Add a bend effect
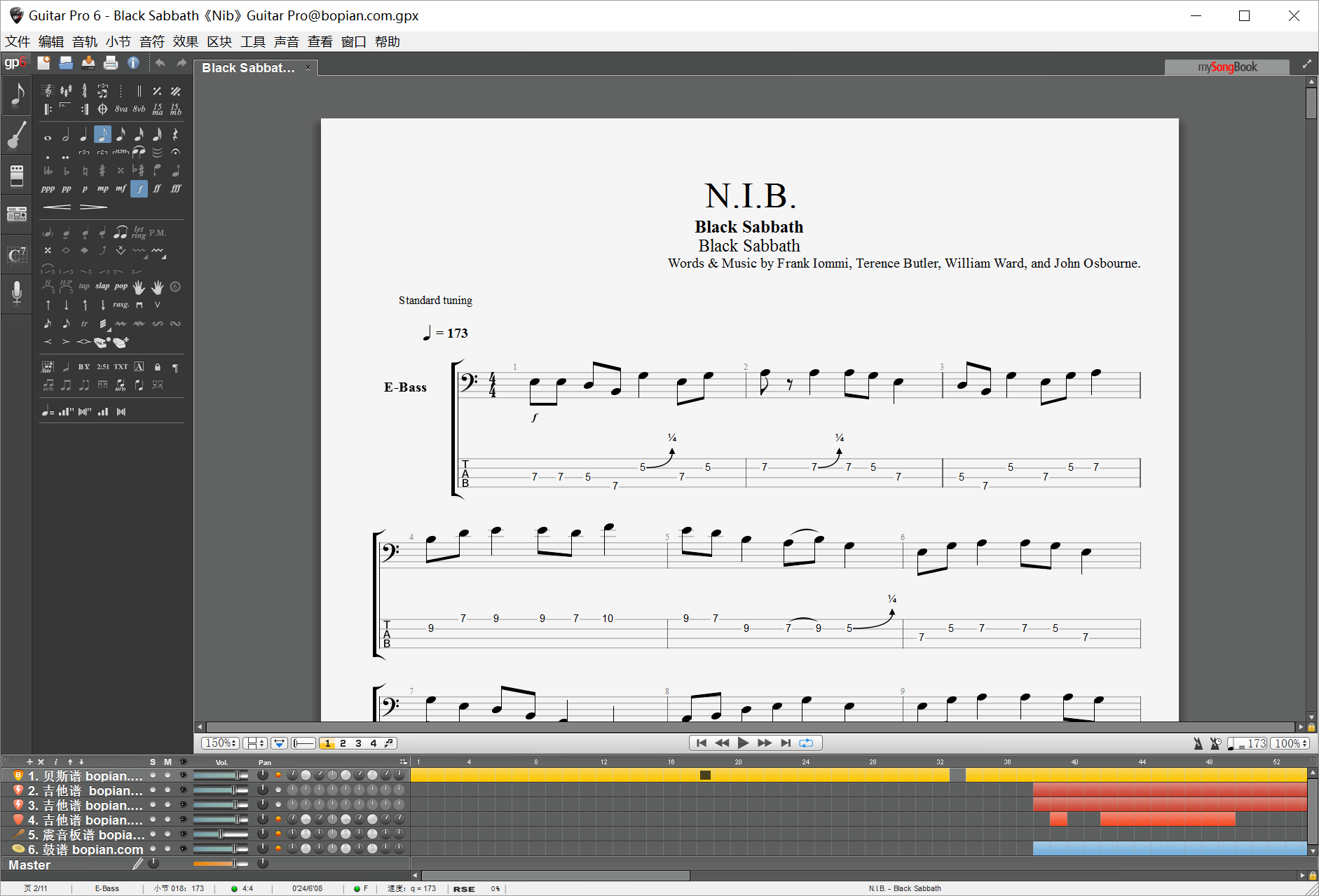The image size is (1319, 896). [102, 251]
